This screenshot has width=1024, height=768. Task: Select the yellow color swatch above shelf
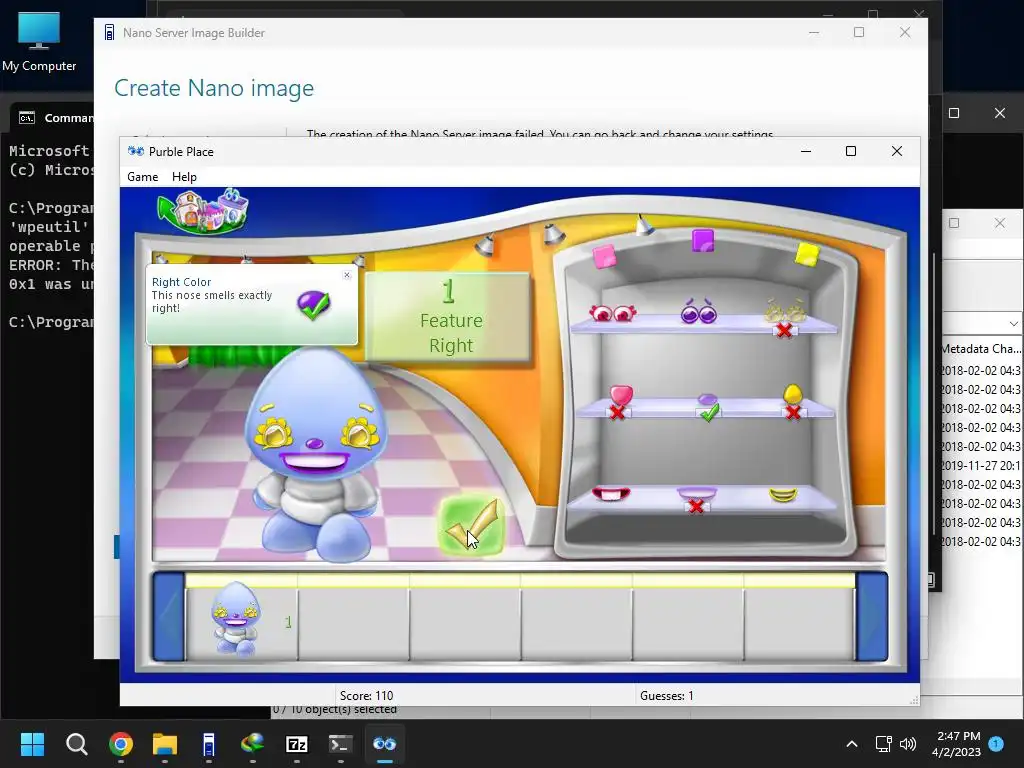coord(807,254)
